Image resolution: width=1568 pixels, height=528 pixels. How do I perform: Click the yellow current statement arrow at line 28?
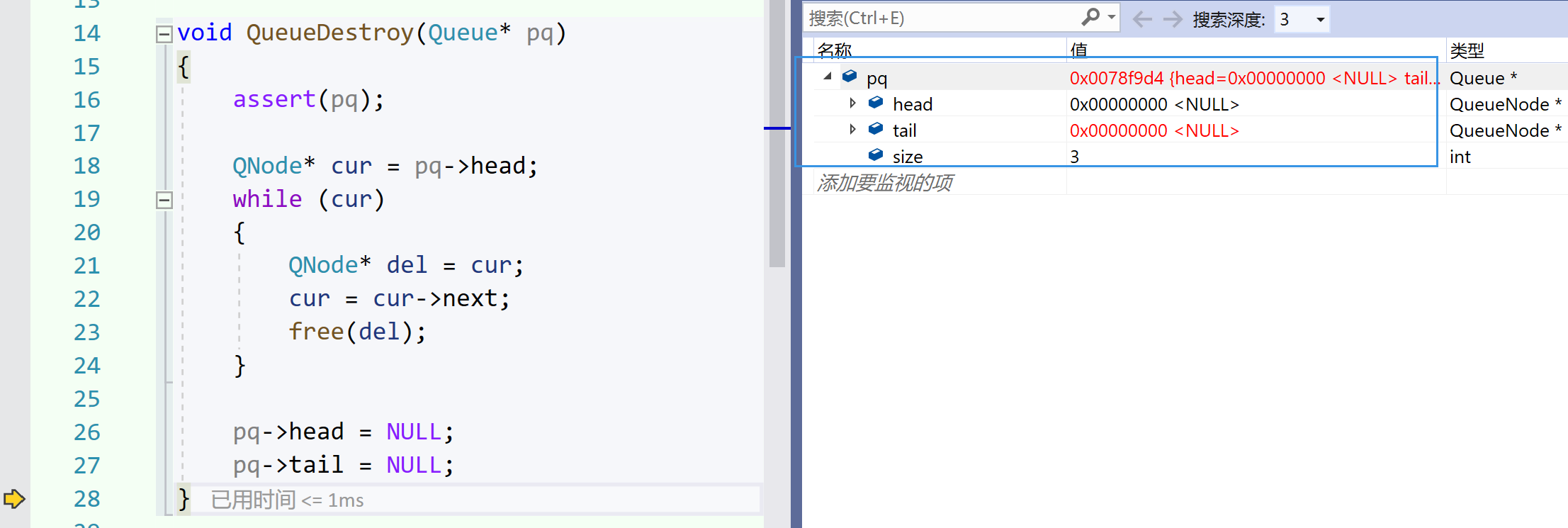(x=14, y=499)
